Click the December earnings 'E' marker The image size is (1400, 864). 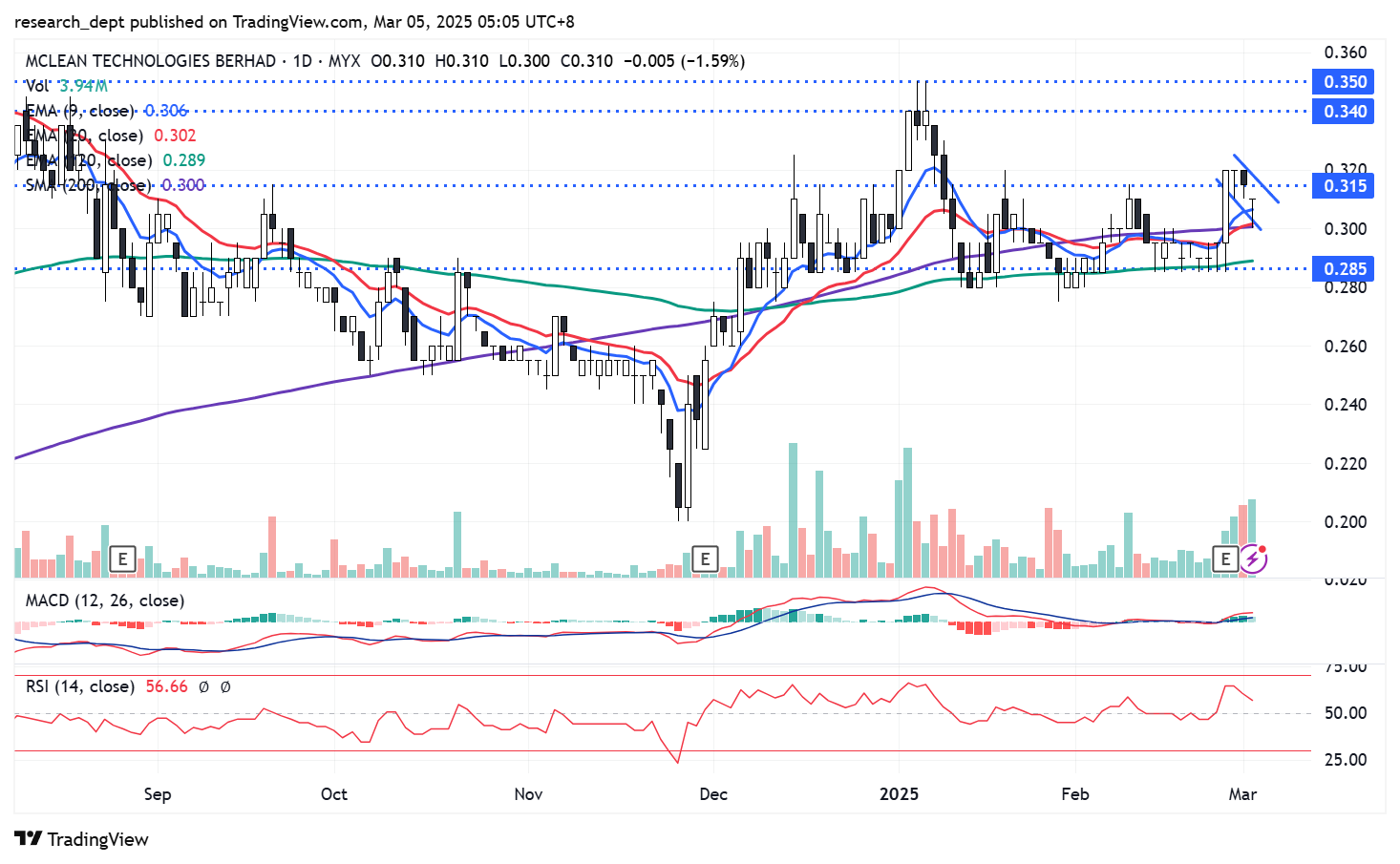705,558
